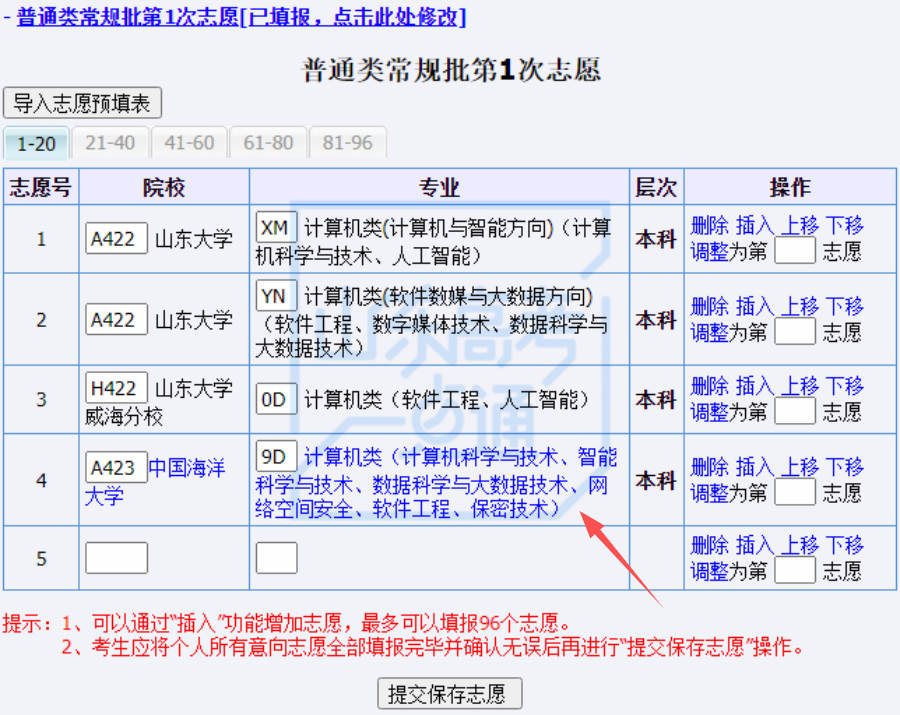Open the 81-96 volunteer tab
The width and height of the screenshot is (900, 715).
click(x=347, y=143)
